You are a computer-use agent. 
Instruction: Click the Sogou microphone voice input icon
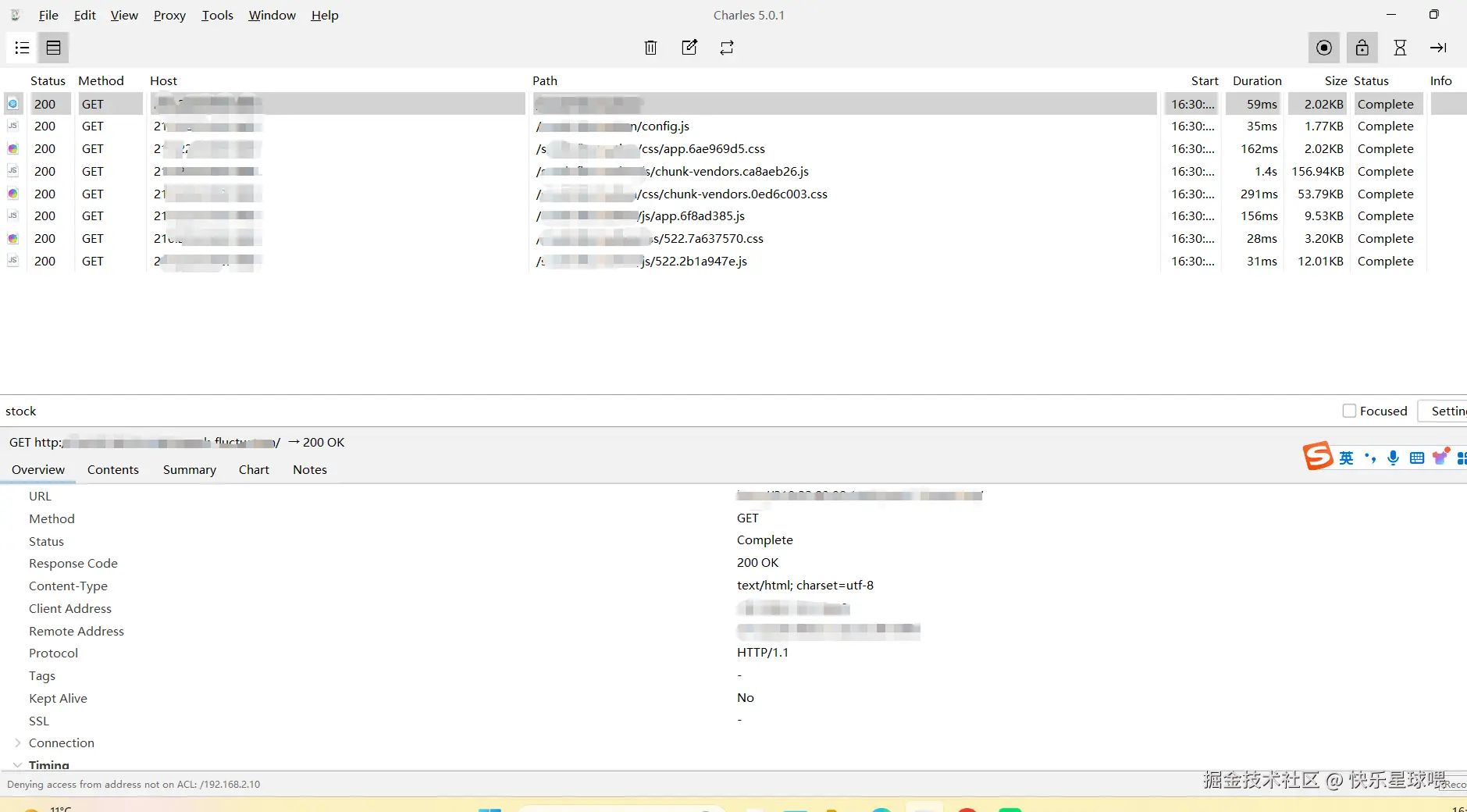(1393, 458)
